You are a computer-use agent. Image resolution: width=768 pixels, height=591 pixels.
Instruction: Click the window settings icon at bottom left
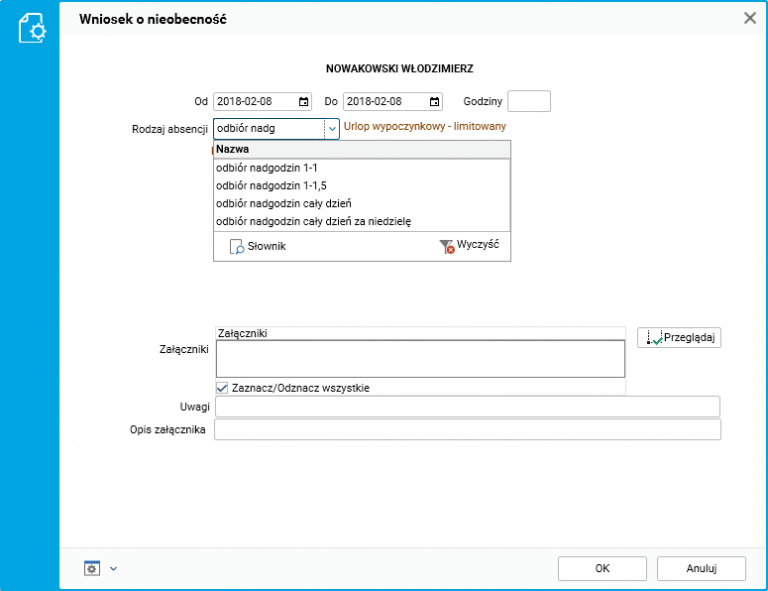click(92, 568)
